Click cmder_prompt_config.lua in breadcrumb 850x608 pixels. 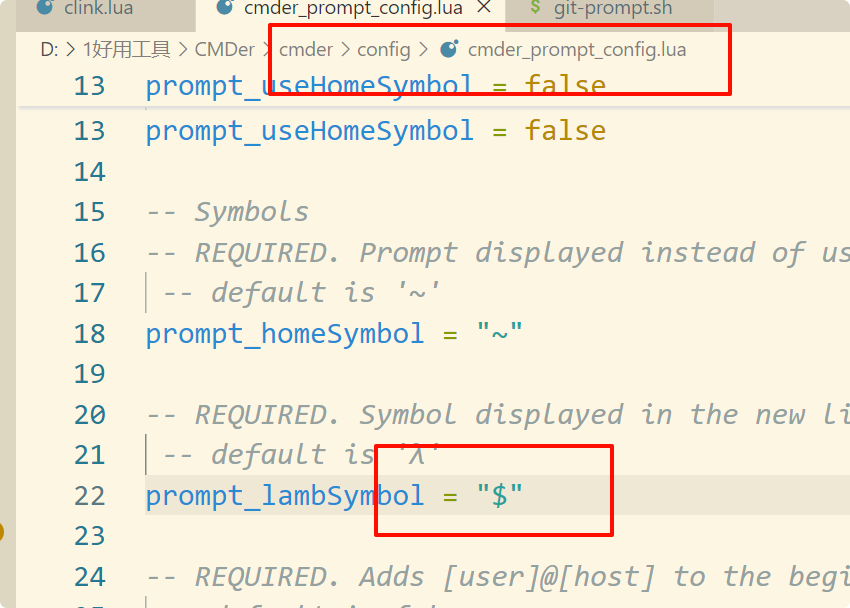tap(577, 50)
